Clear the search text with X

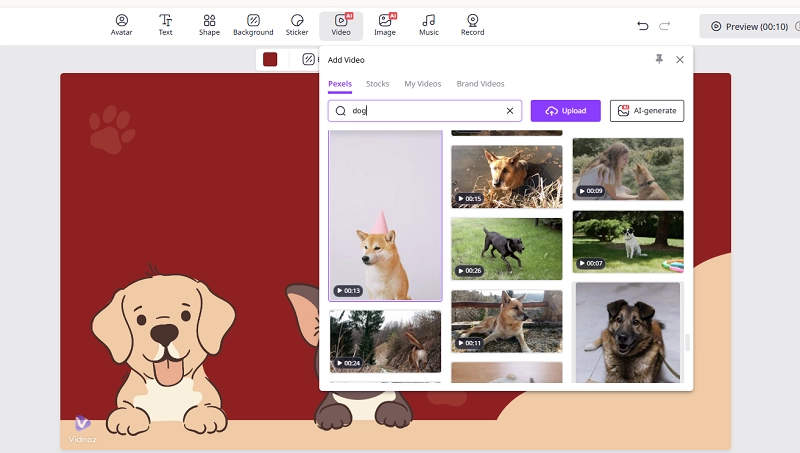coord(510,111)
